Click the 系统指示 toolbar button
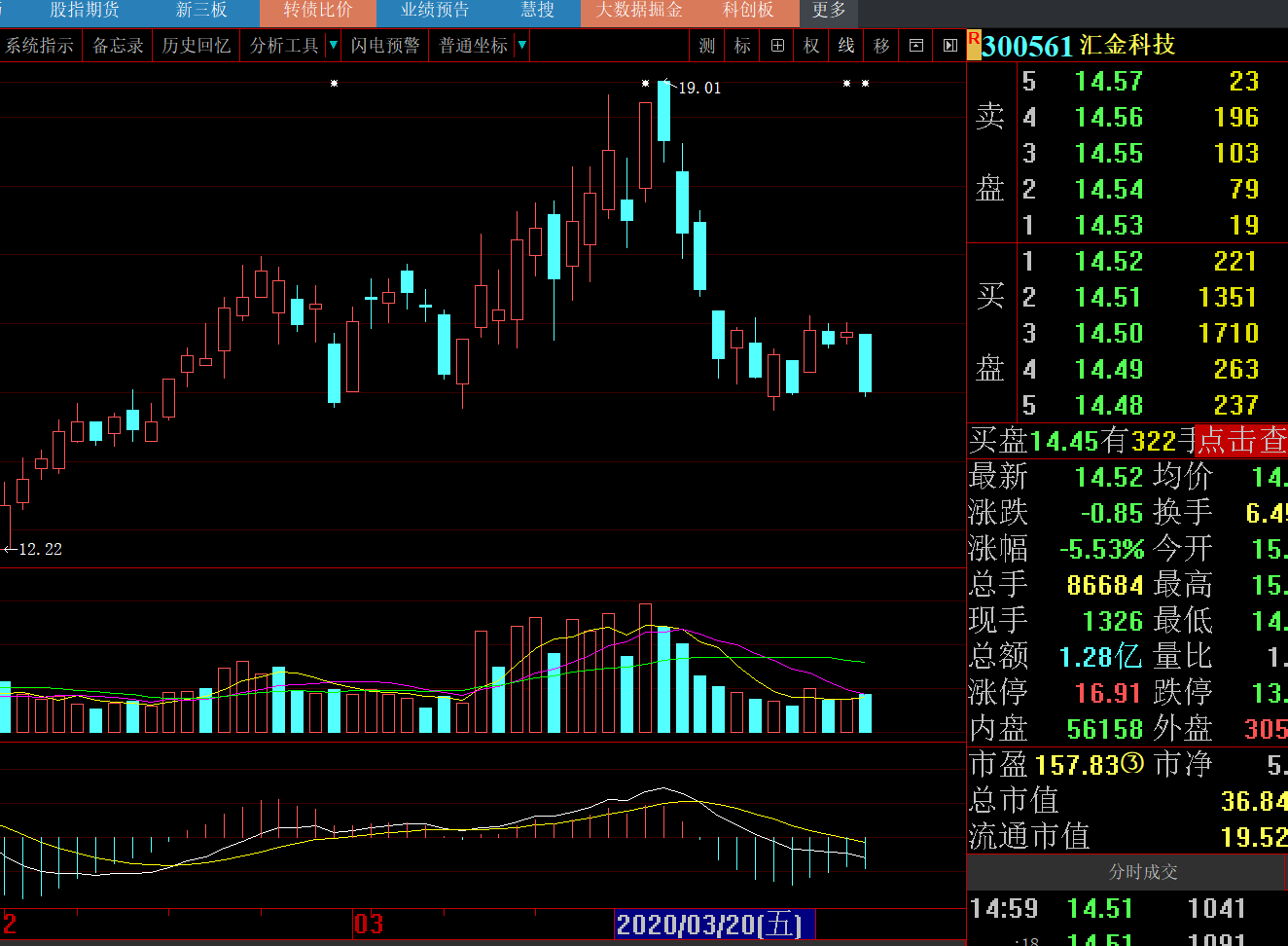1288x946 pixels. (40, 46)
